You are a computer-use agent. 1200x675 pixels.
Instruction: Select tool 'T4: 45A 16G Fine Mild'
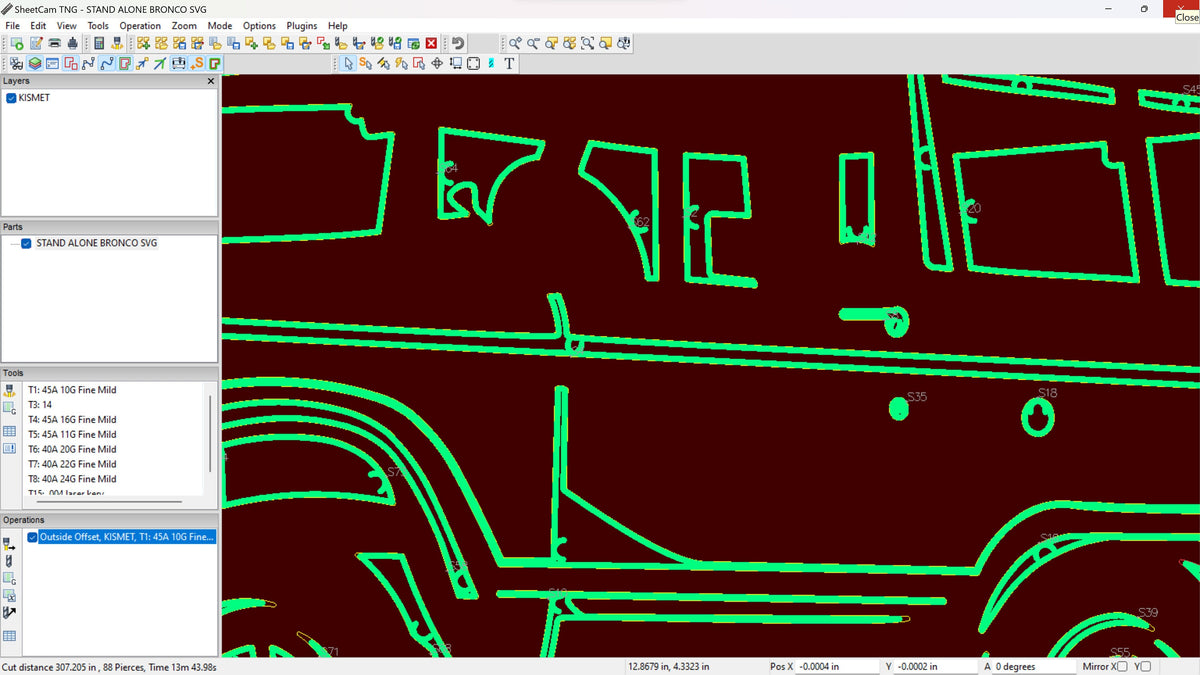(x=72, y=419)
